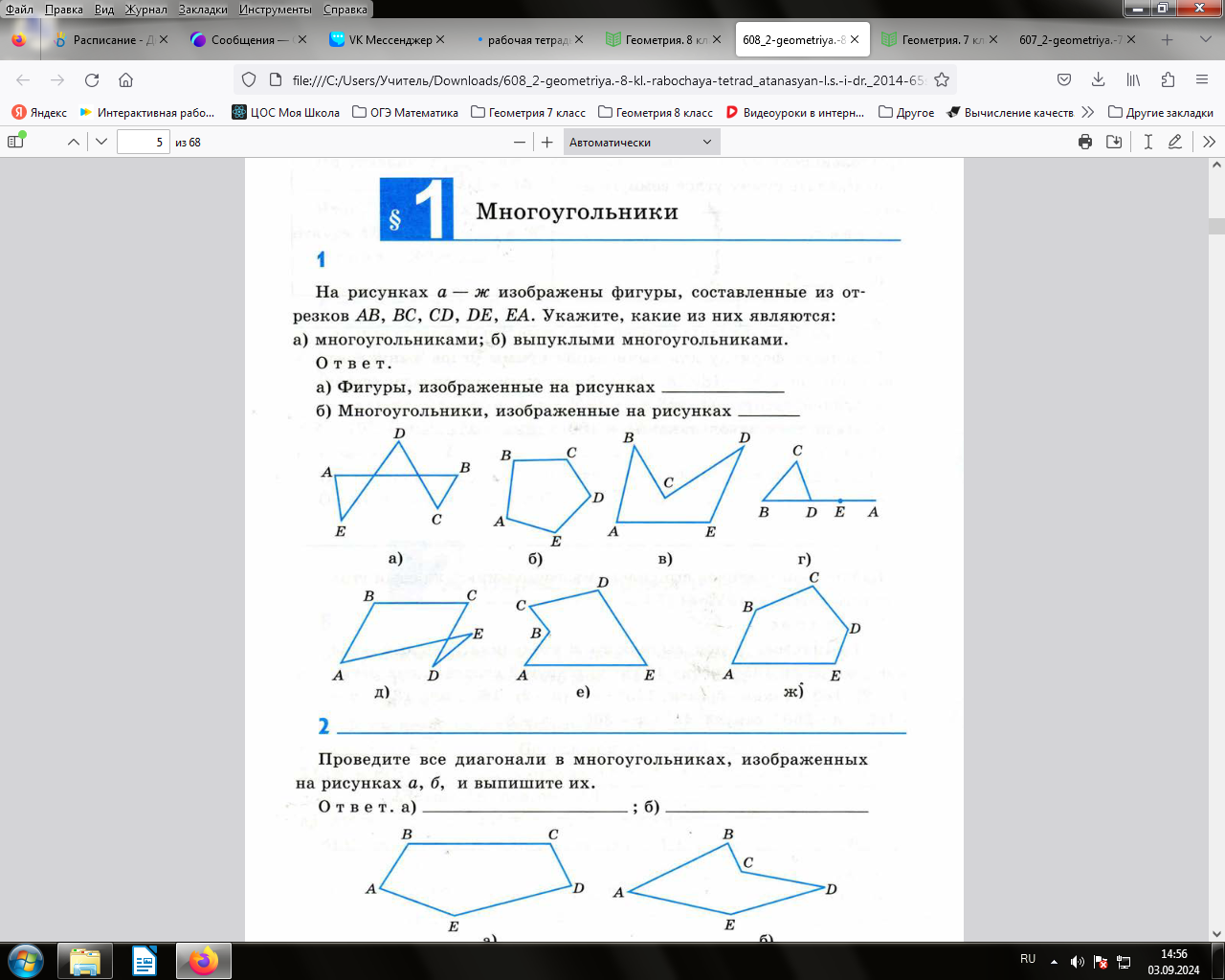Go to previous PDF page

74,142
